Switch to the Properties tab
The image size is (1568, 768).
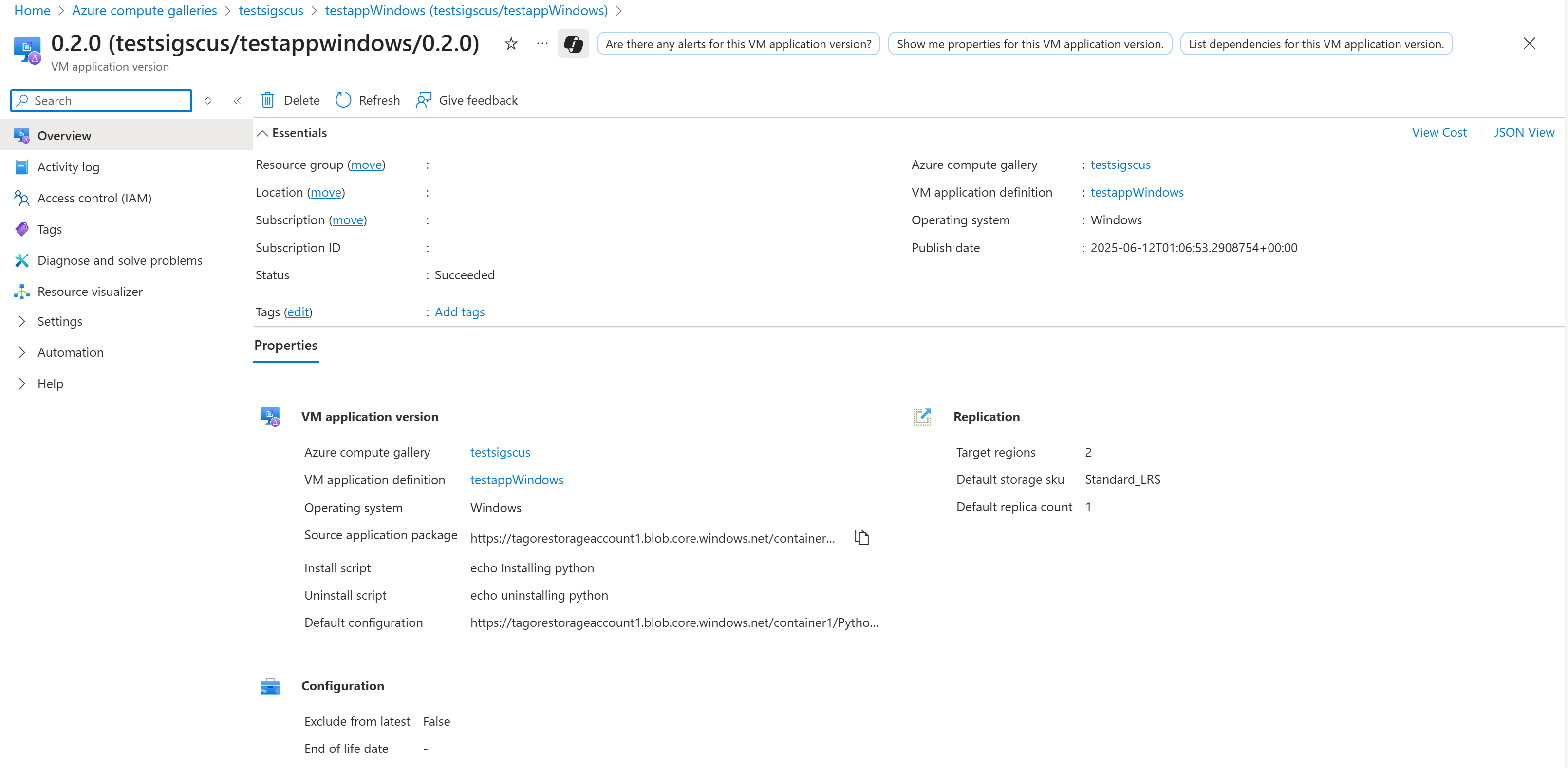click(x=285, y=345)
